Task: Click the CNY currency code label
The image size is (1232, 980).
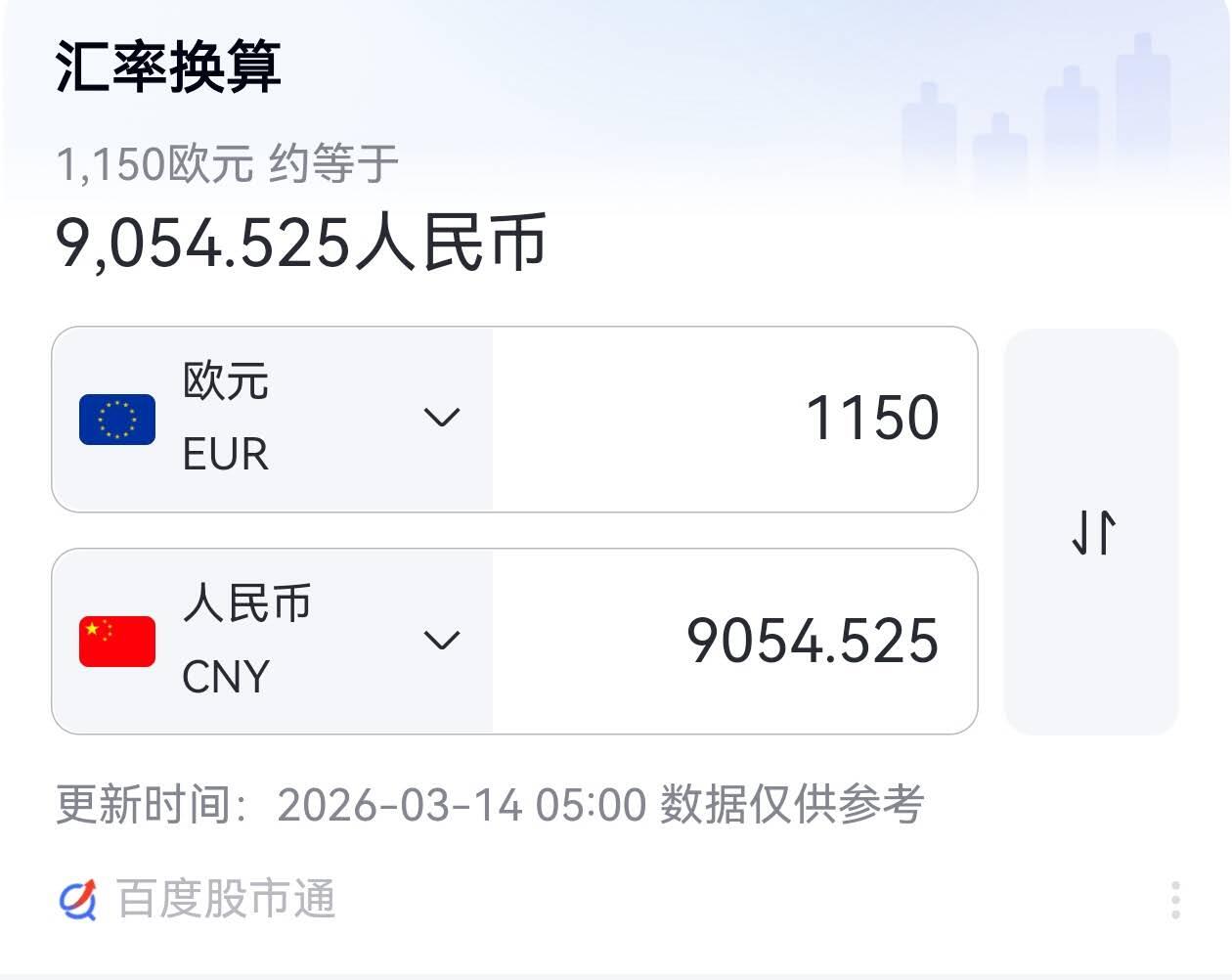Action: tap(226, 675)
